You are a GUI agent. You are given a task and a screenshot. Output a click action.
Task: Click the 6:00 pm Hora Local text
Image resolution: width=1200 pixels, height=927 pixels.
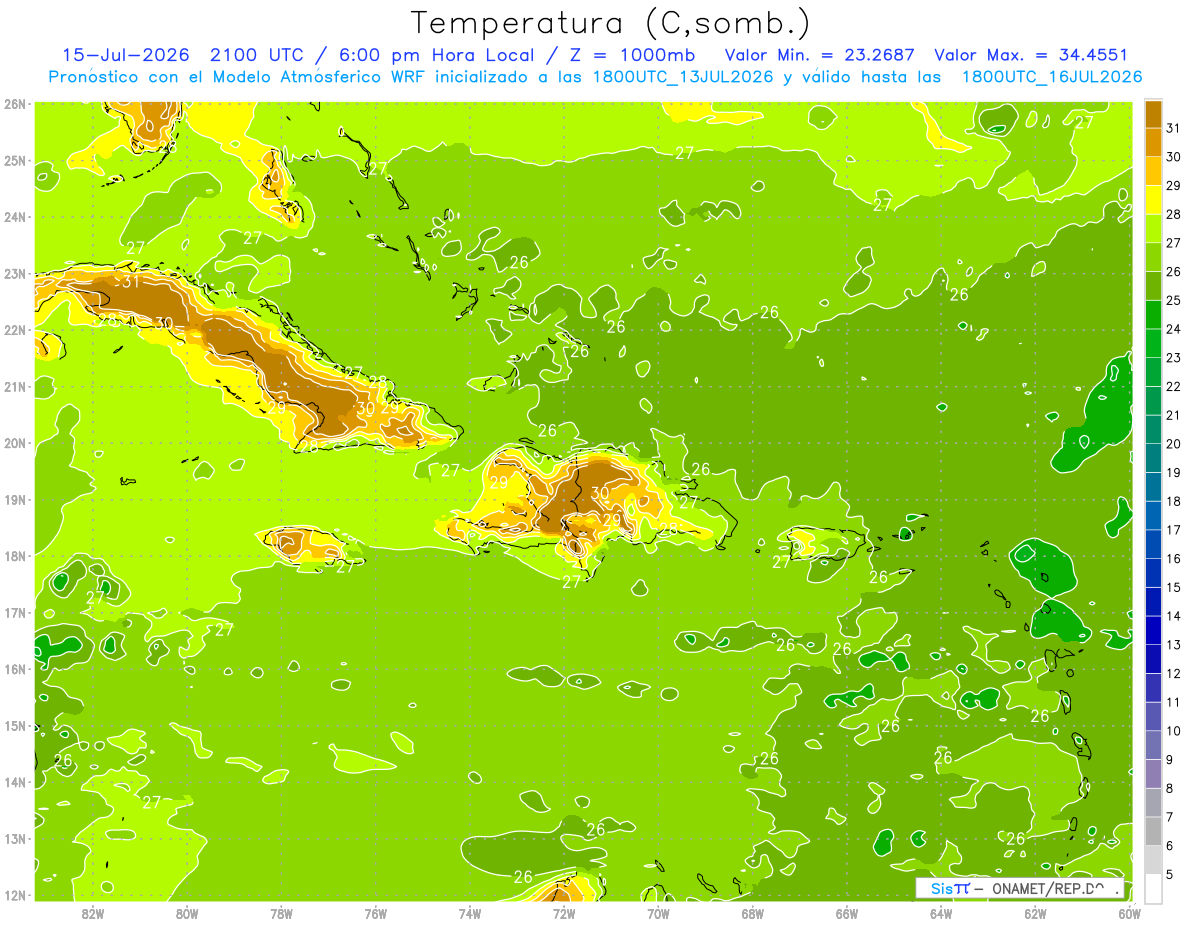click(439, 55)
